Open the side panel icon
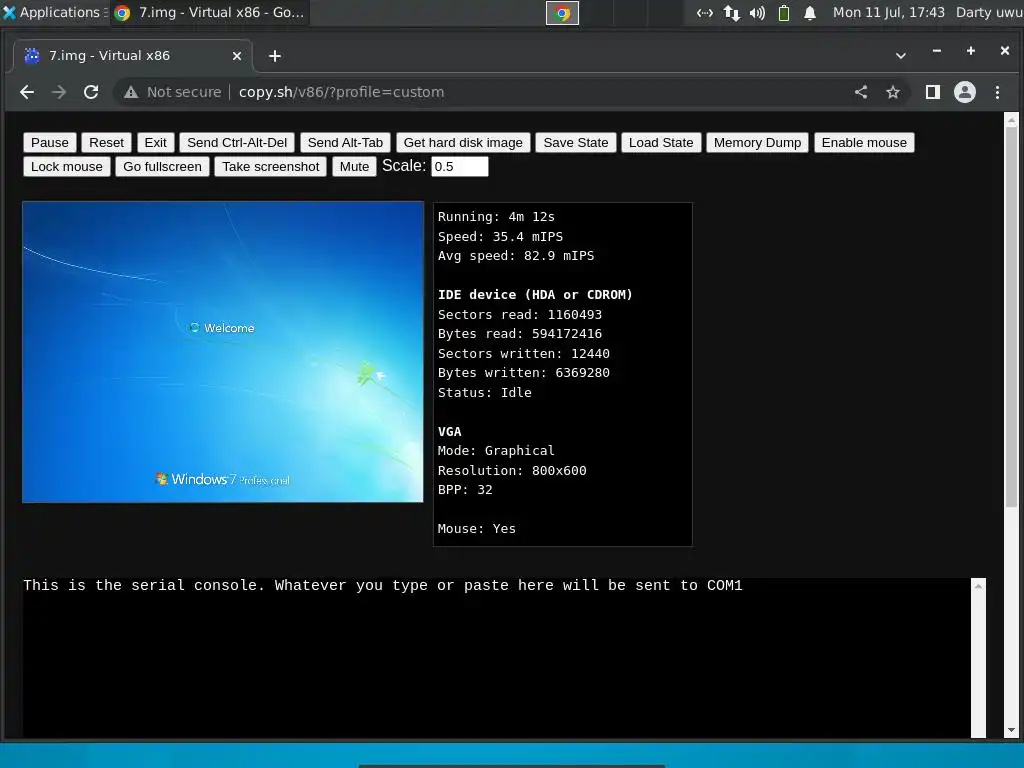Image resolution: width=1024 pixels, height=768 pixels. (x=933, y=92)
